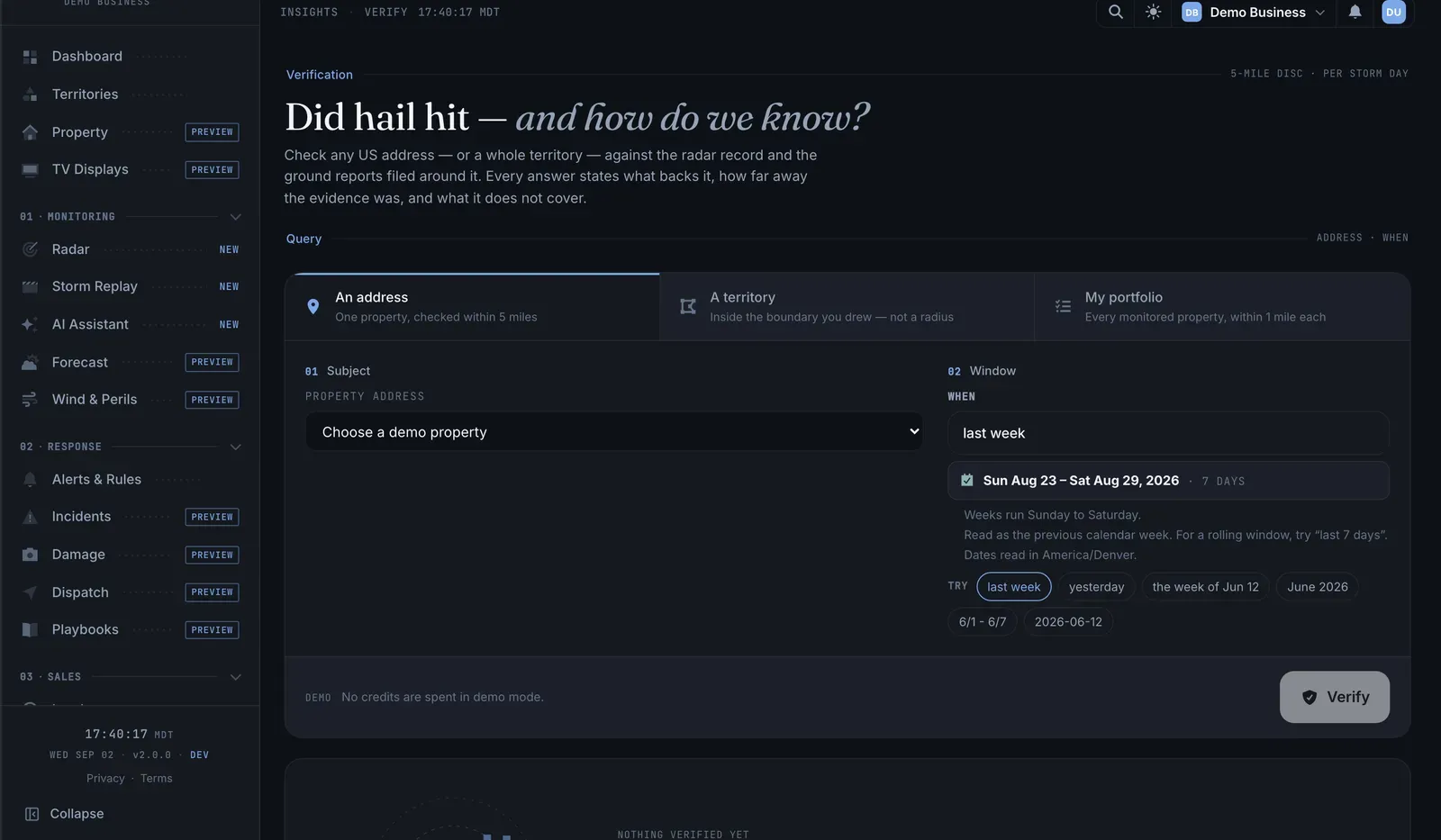Select the An address tab
Screen dimensions: 1441x840
pyautogui.click(x=472, y=307)
